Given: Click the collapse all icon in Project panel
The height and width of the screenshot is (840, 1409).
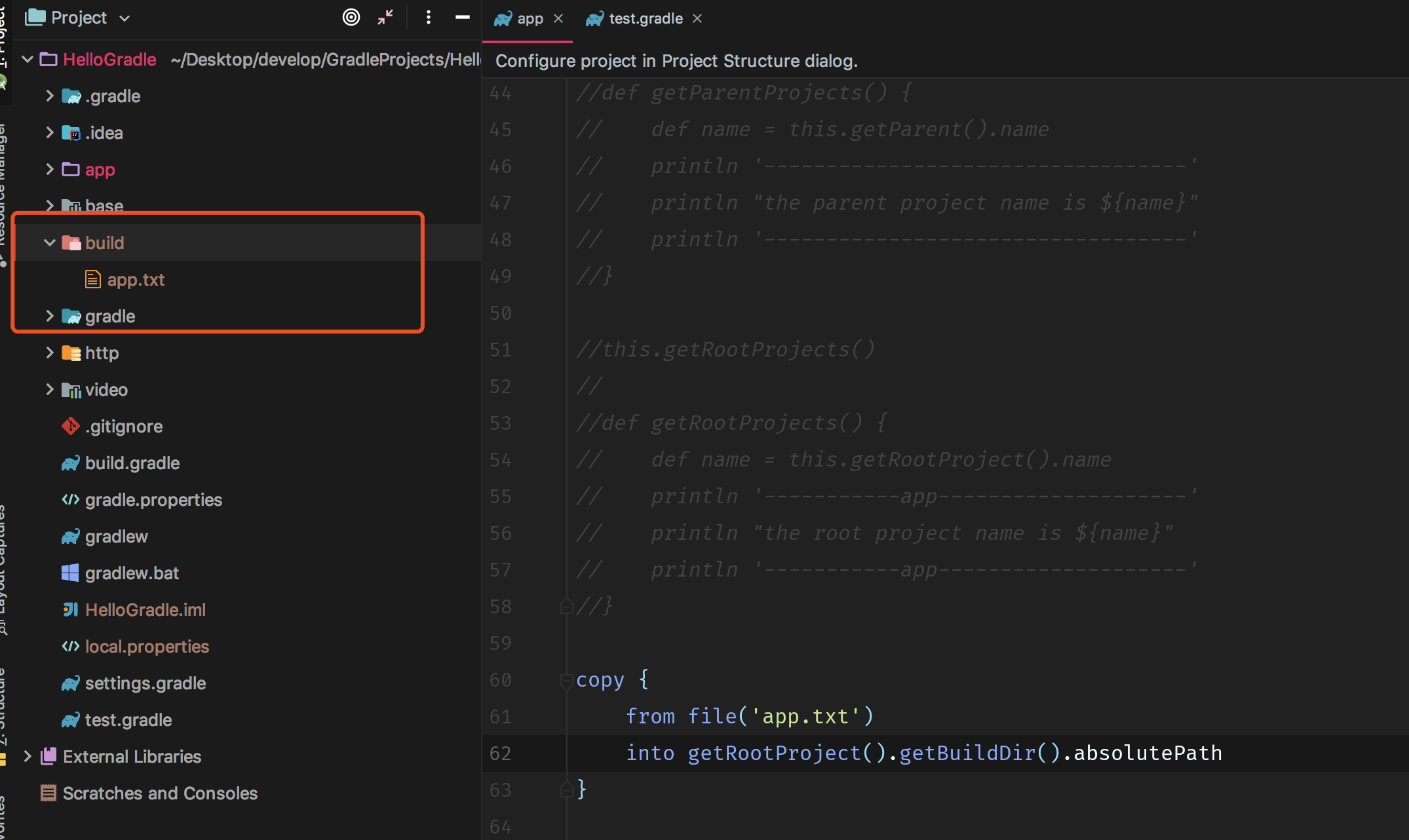Looking at the screenshot, I should click(385, 18).
